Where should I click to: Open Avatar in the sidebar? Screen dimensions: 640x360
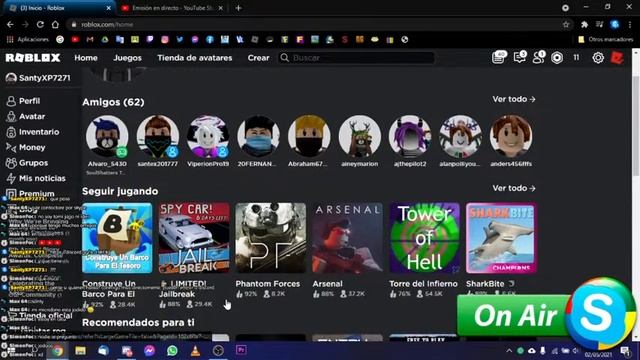[26, 116]
